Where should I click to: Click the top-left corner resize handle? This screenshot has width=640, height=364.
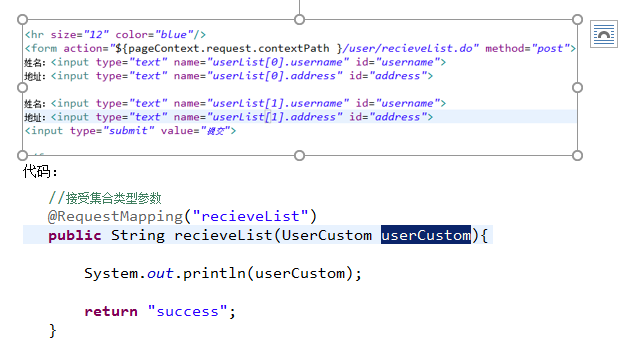(x=22, y=20)
